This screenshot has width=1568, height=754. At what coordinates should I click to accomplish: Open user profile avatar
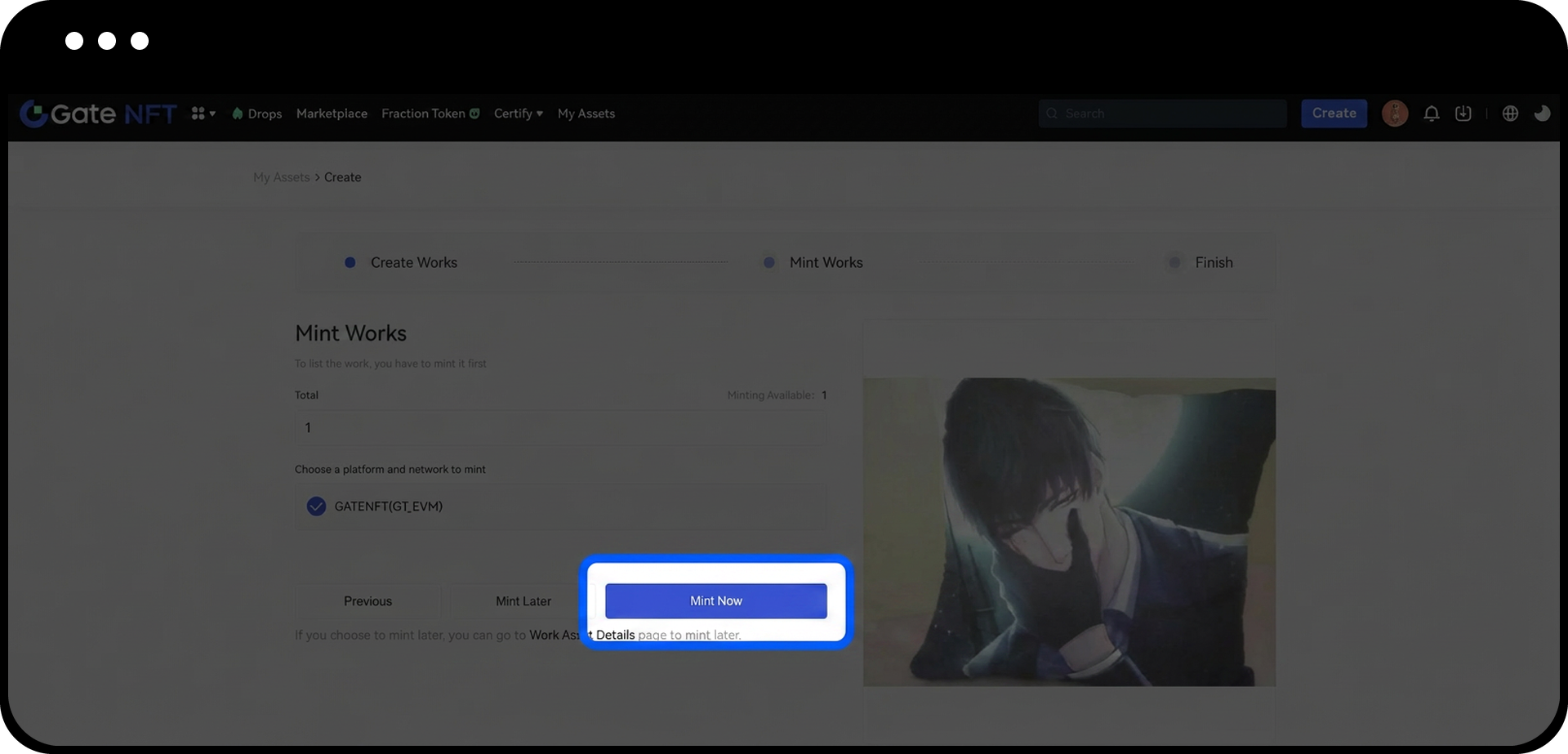[x=1394, y=114]
